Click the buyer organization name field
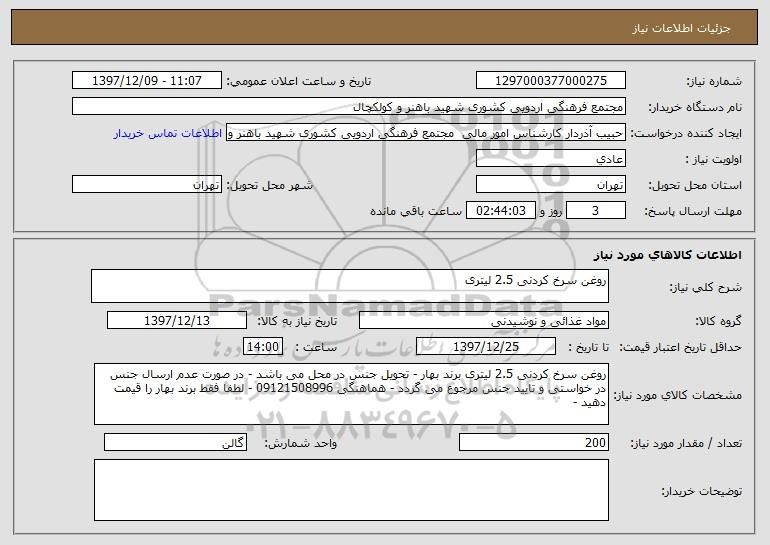The image size is (770, 545). tap(349, 107)
